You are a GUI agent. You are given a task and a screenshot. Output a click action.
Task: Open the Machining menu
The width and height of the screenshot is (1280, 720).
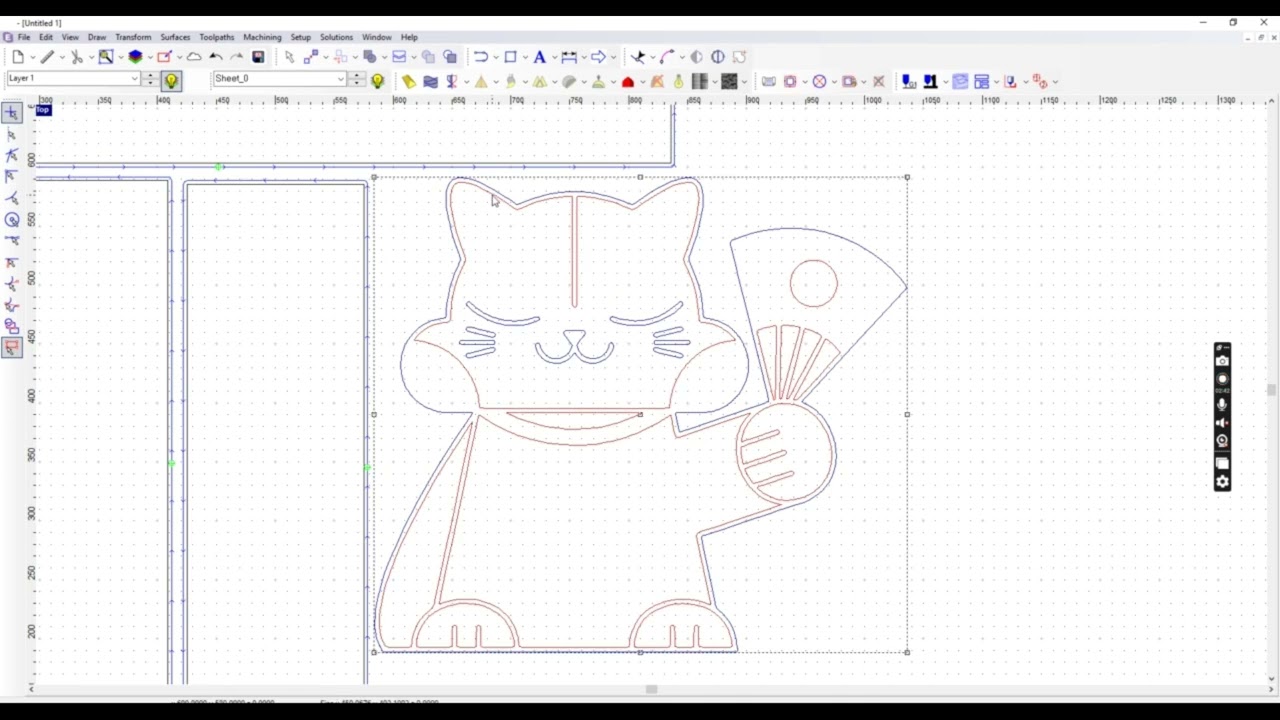tap(262, 37)
